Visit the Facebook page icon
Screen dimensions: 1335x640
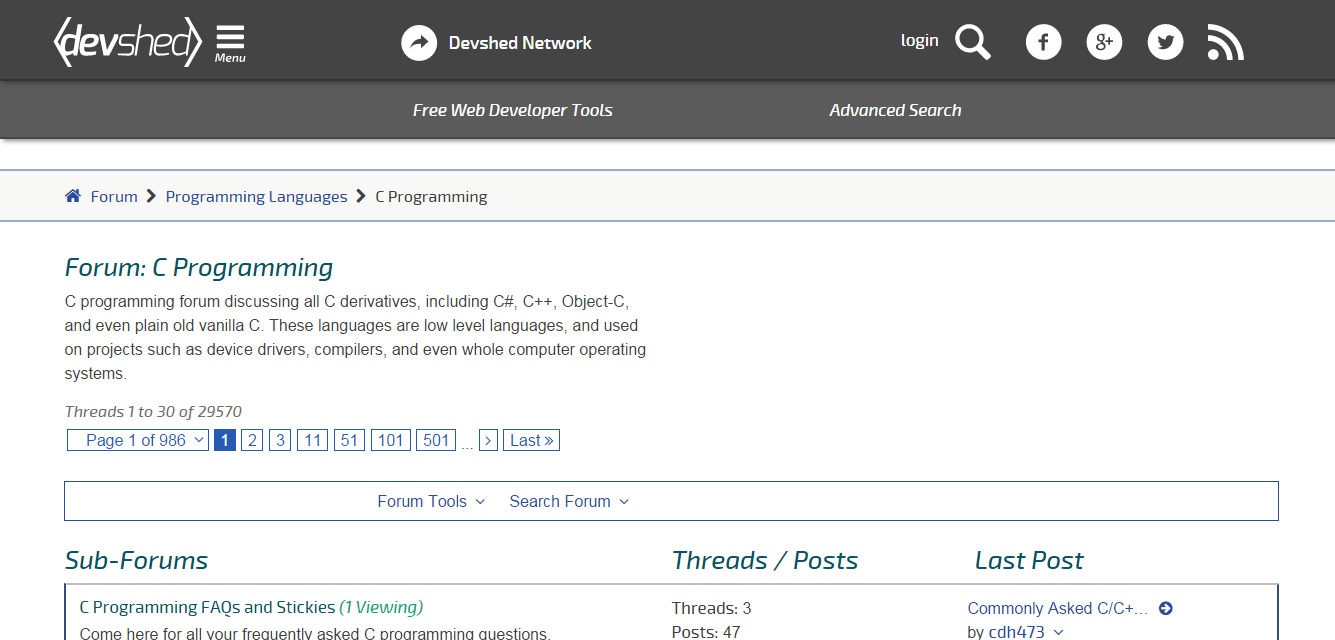pos(1043,42)
